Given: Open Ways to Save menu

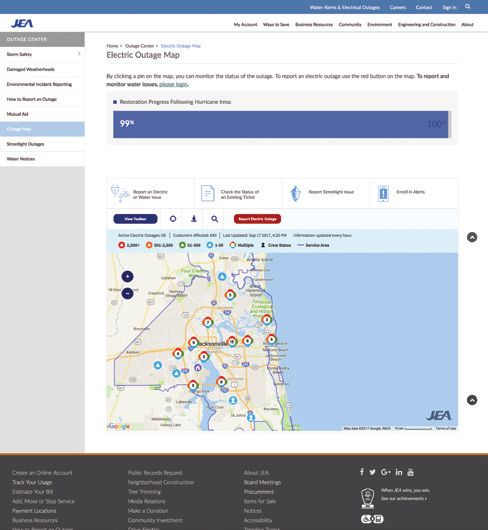Looking at the screenshot, I should click(x=276, y=25).
